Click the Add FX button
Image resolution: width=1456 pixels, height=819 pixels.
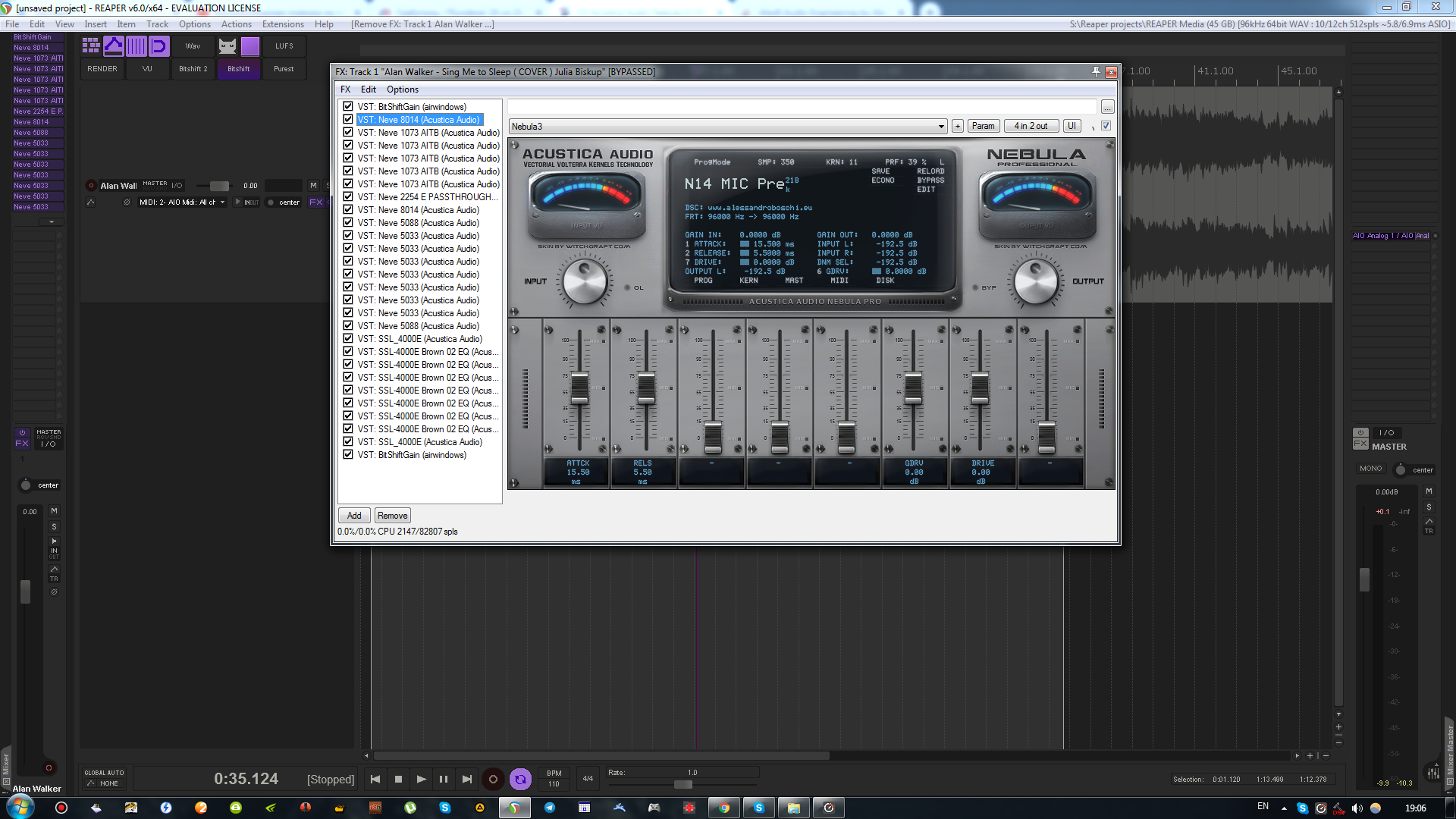pos(354,516)
